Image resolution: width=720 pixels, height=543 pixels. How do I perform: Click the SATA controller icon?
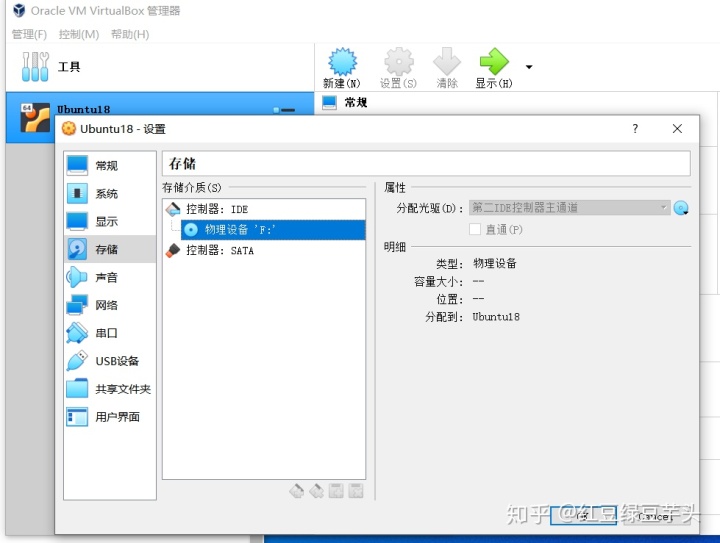173,250
